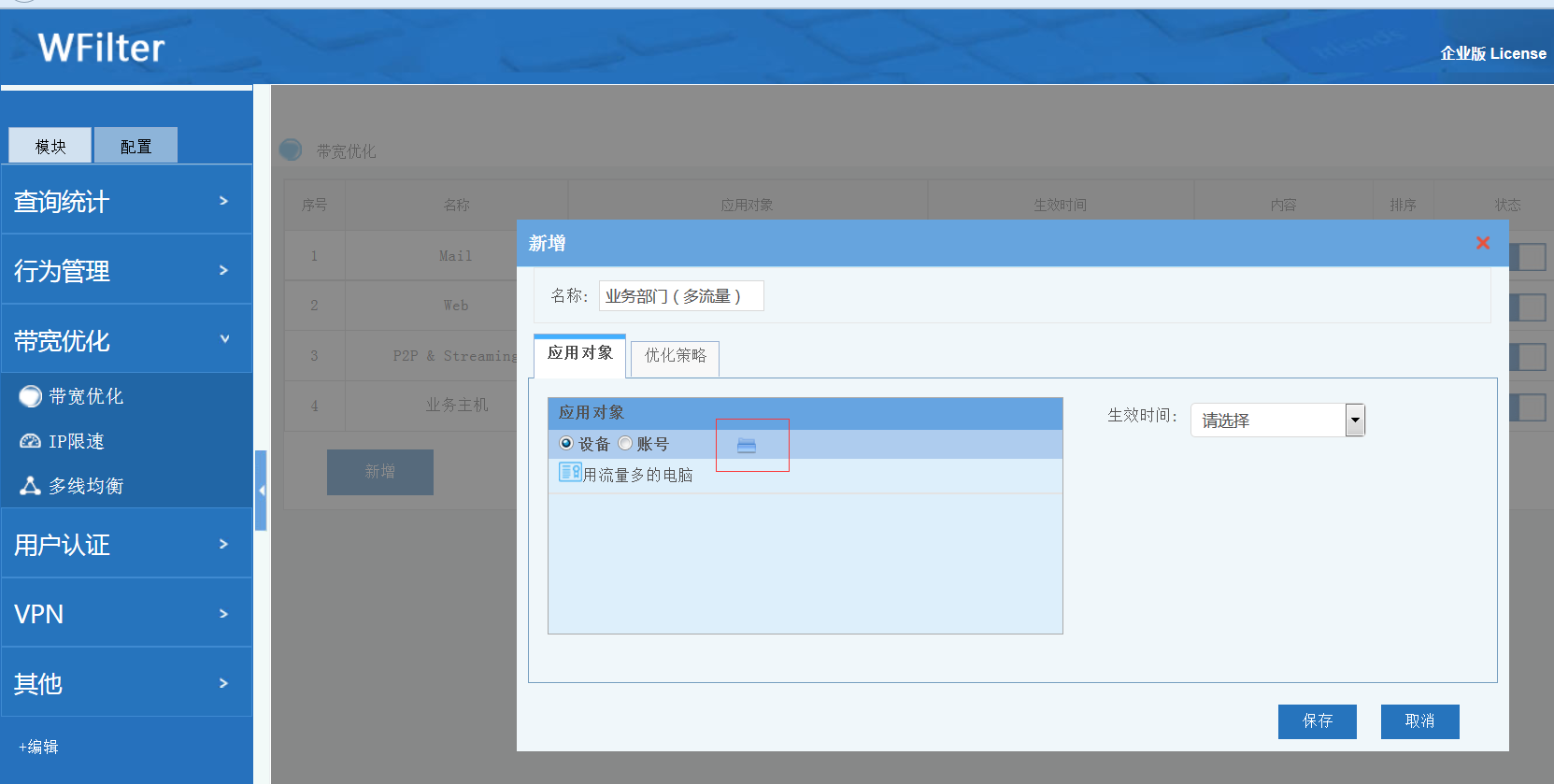1554x784 pixels.
Task: Collapse the sidebar using the splitter arrow
Action: point(262,490)
